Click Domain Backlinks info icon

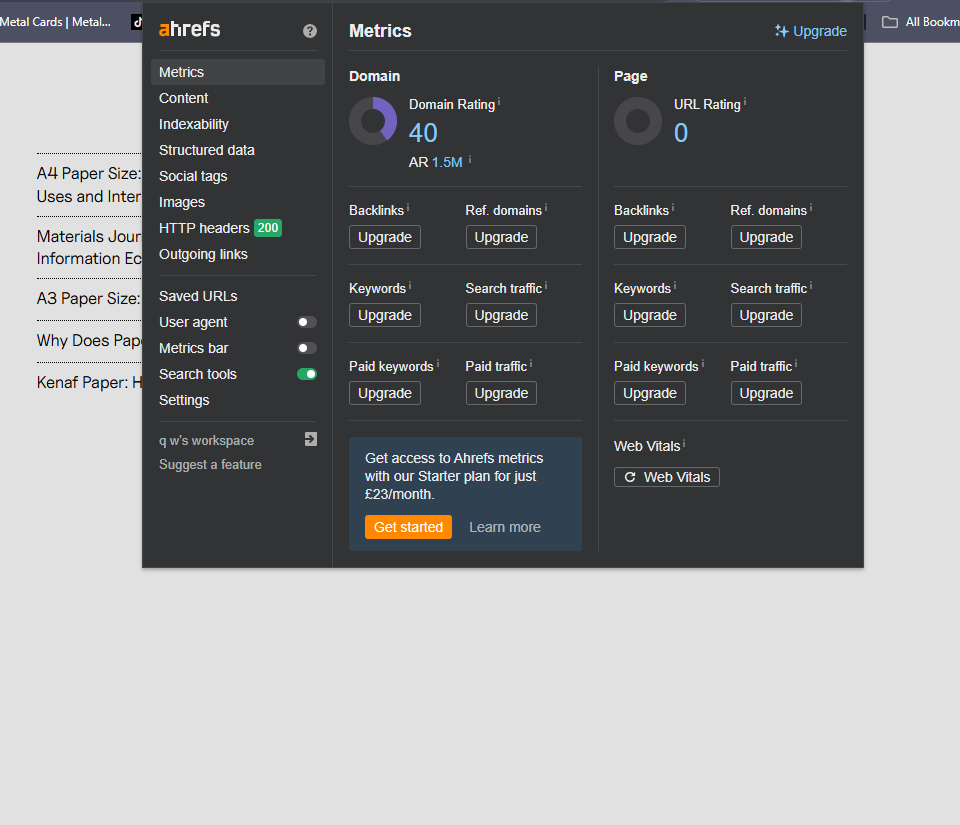point(408,207)
